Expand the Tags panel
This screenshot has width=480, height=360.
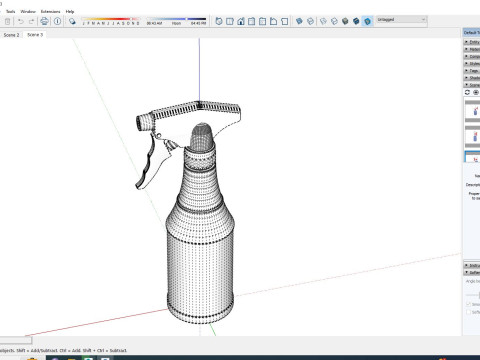point(472,71)
